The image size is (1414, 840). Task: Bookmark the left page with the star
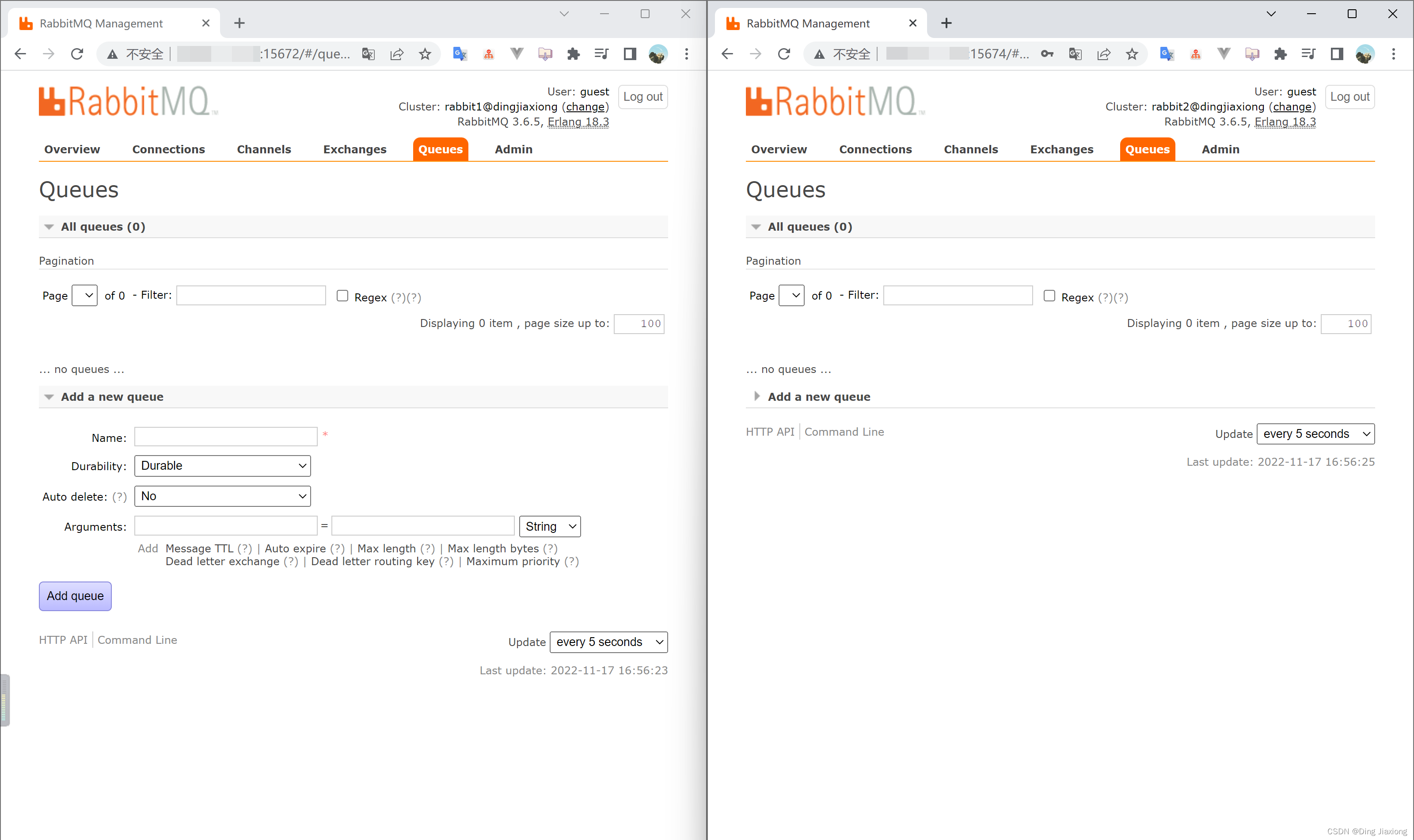[x=425, y=54]
